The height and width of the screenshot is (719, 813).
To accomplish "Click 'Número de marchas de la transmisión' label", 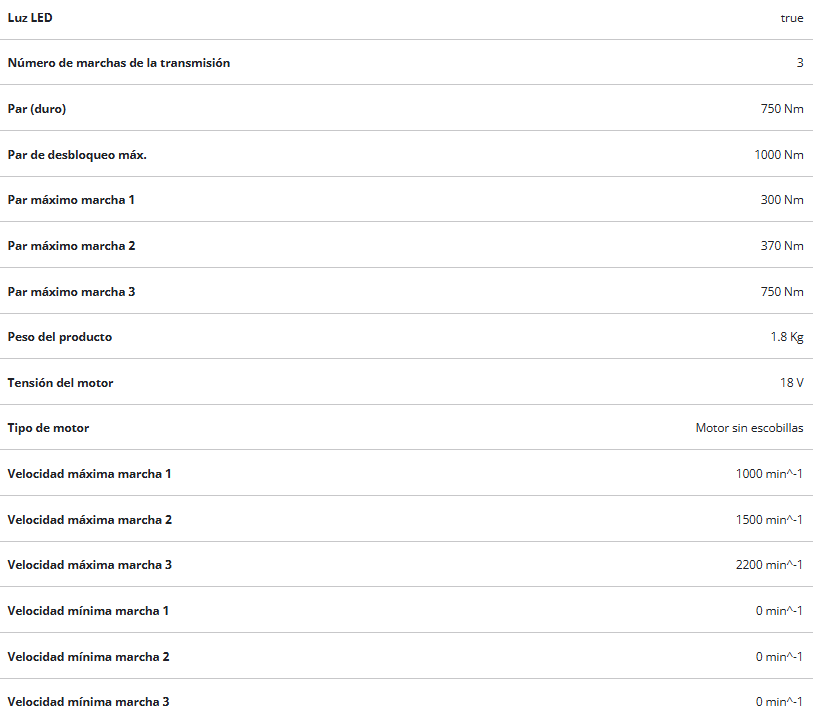I will [118, 63].
